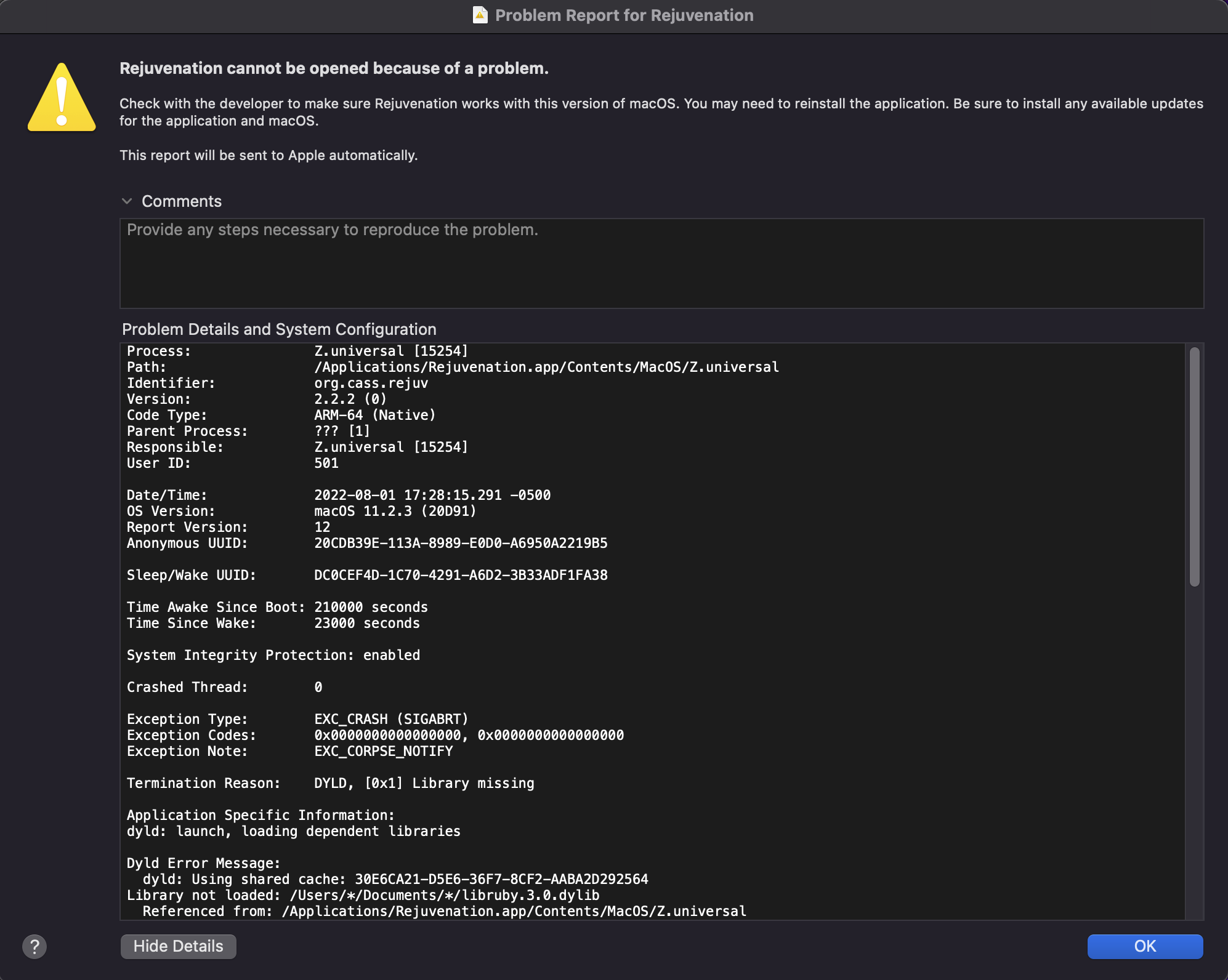Click the Time Awake Since Boot 210000 seconds
This screenshot has width=1228, height=980.
coord(277,607)
